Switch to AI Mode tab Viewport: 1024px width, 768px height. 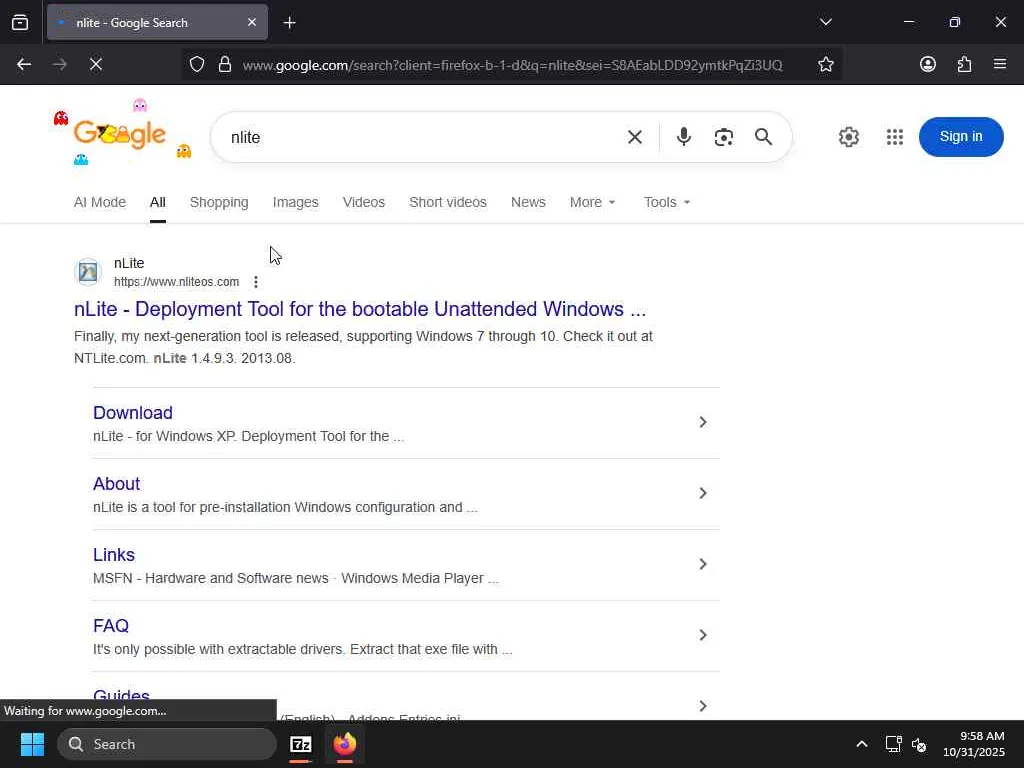100,202
